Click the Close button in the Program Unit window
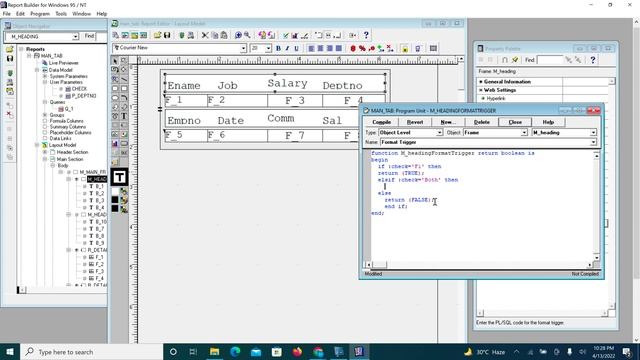640x360 pixels. (x=515, y=122)
